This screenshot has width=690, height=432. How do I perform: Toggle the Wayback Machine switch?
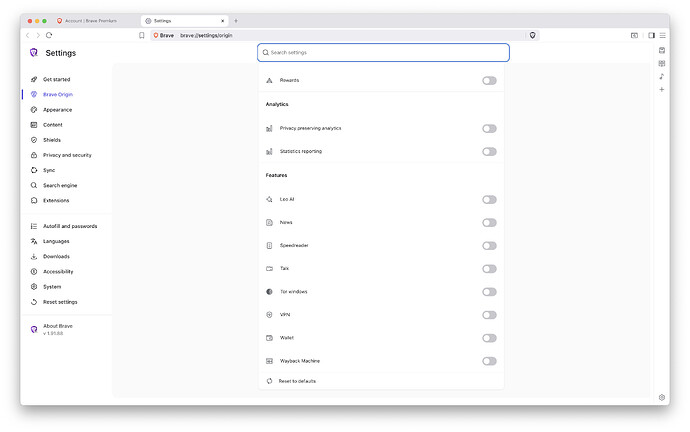tap(489, 361)
